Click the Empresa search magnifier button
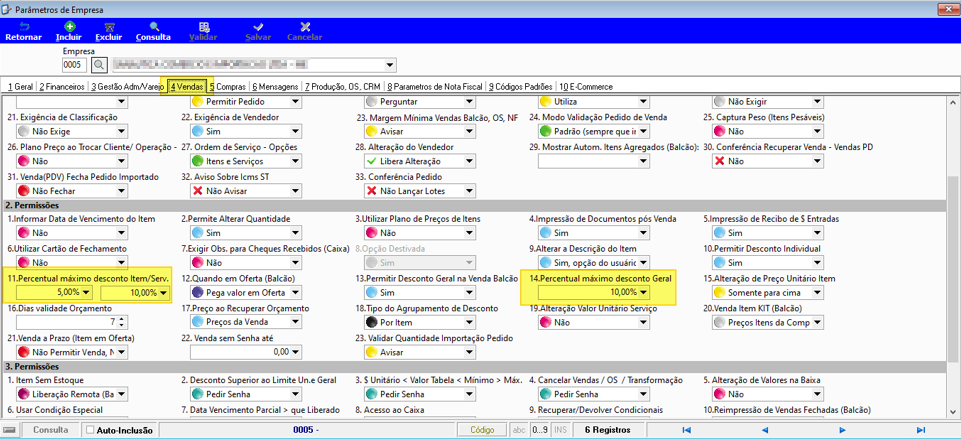961x439 pixels. 99,64
